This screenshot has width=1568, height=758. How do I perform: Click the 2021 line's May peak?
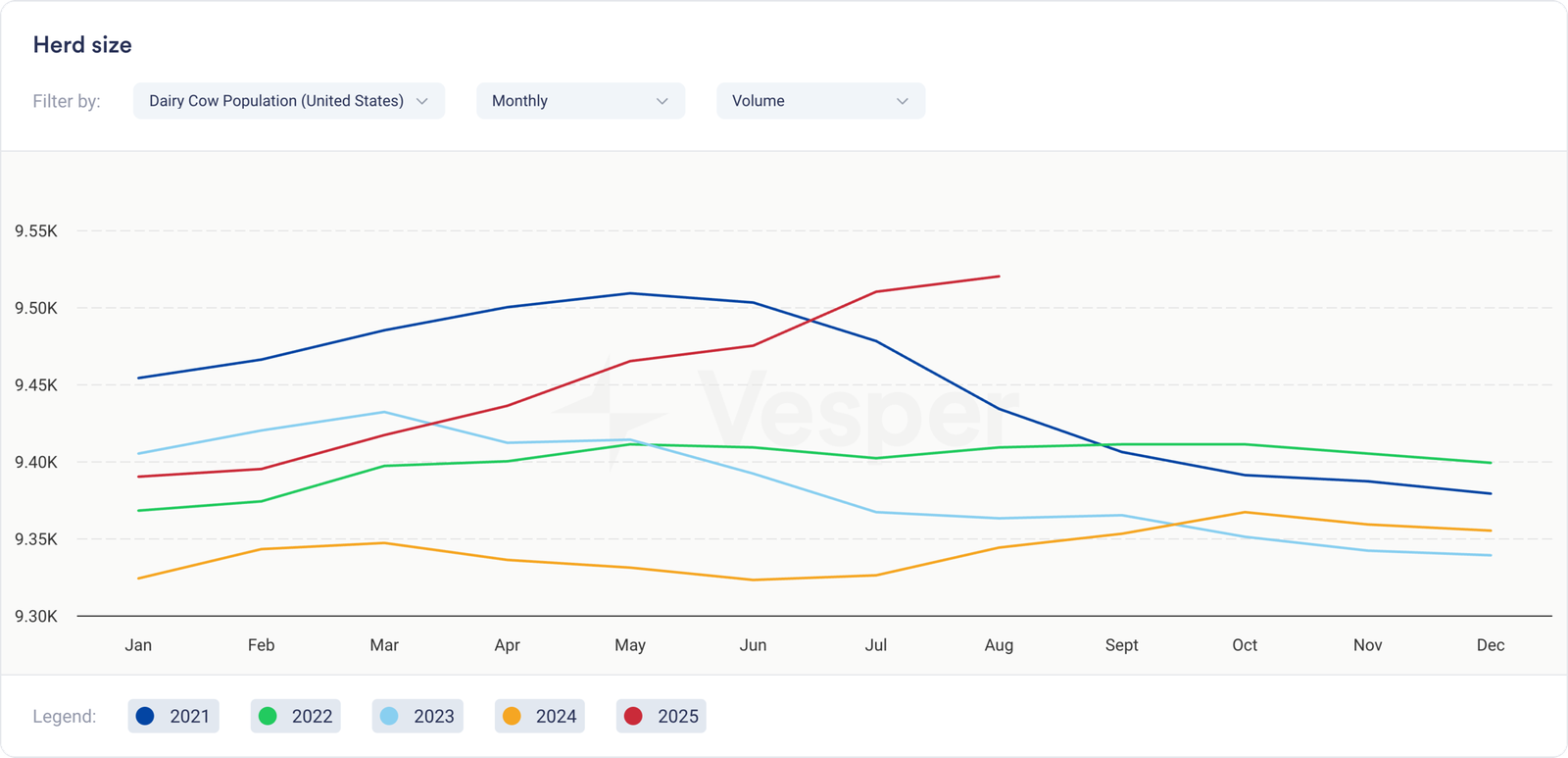[630, 293]
